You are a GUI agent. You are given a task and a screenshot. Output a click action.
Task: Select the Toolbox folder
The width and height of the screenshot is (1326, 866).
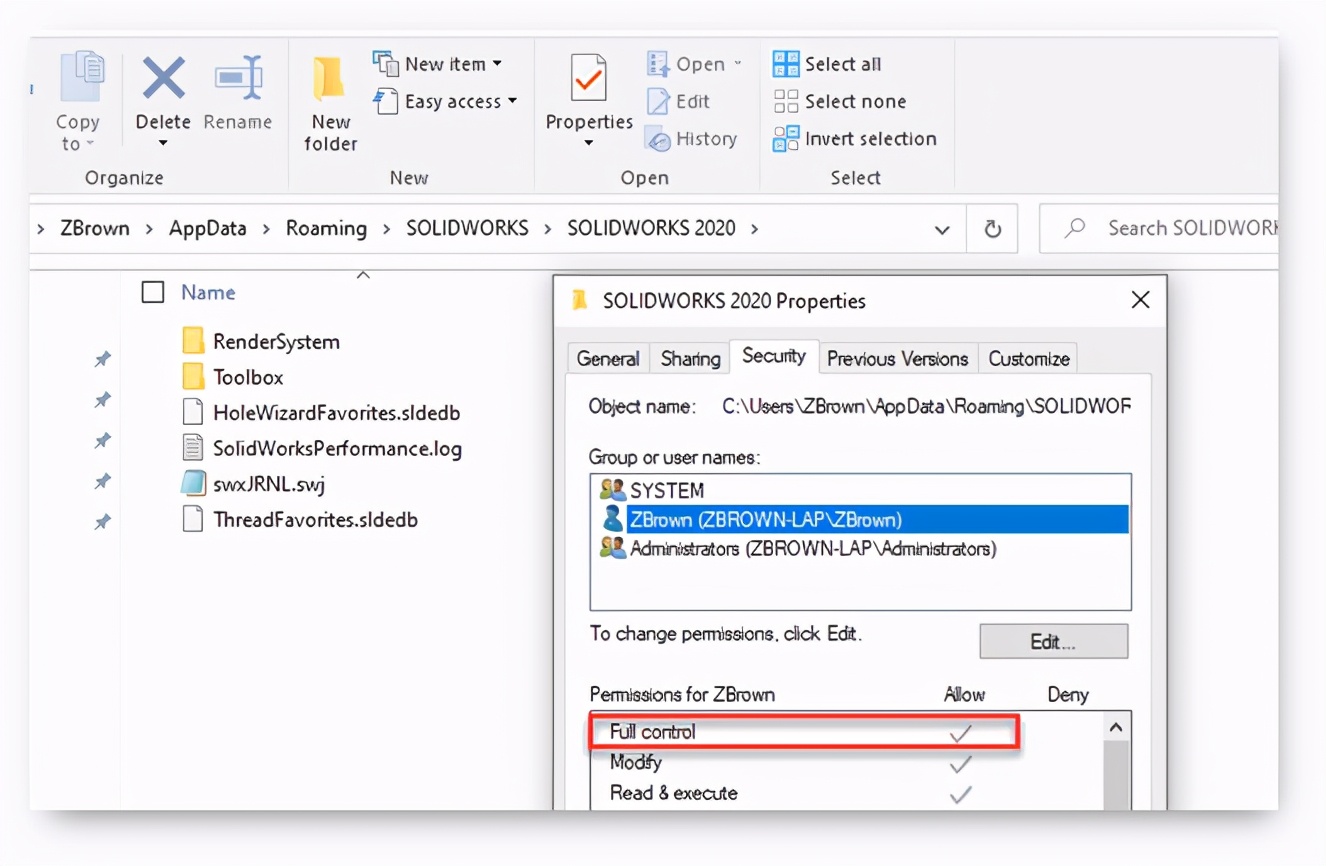248,377
